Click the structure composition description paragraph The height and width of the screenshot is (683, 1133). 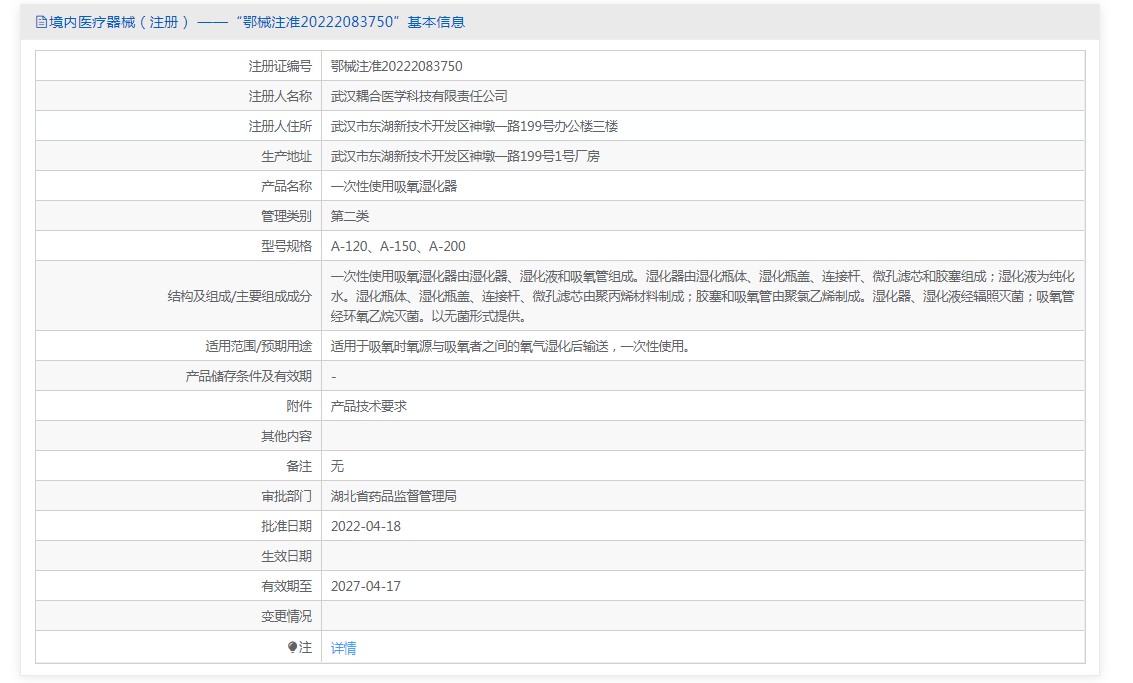[x=702, y=296]
